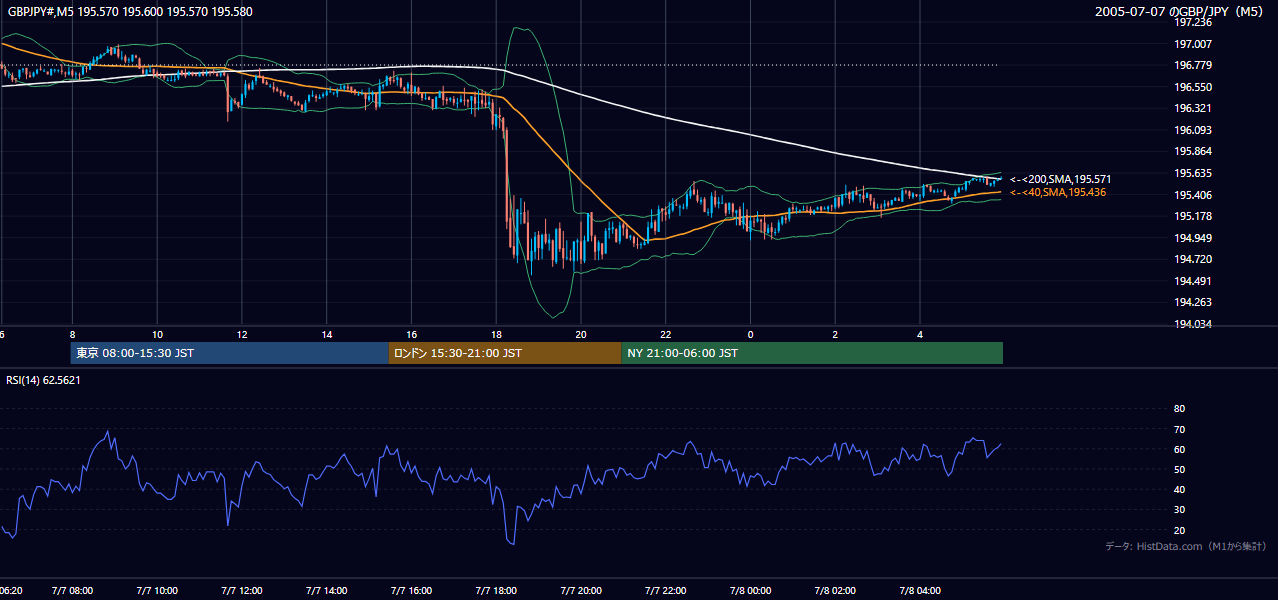
Task: Click the 200 SMA label 195.571
Action: [x=1060, y=179]
